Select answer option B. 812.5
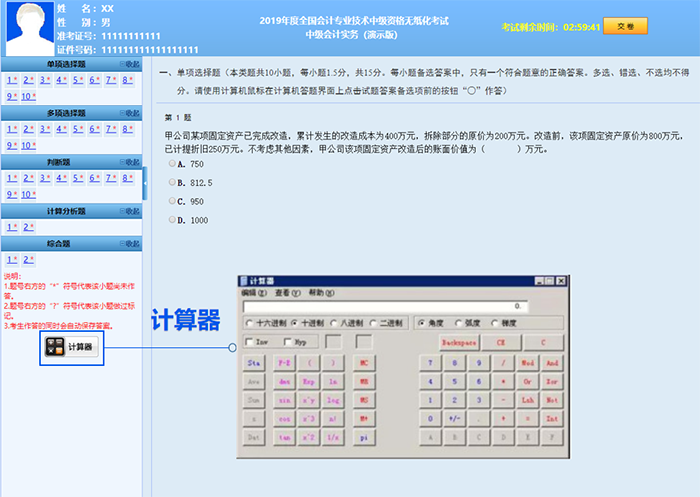This screenshot has height=497, width=700. pyautogui.click(x=172, y=182)
